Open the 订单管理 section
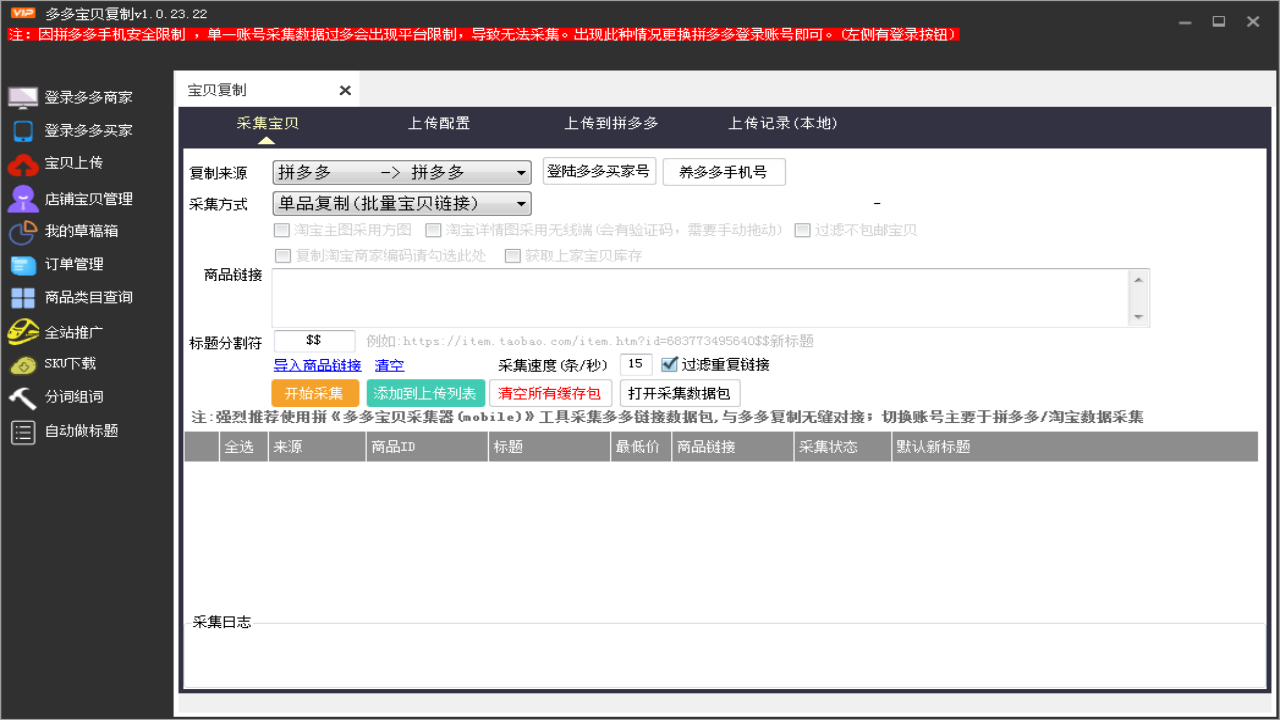Screen dimensions: 1280x720 62,264
